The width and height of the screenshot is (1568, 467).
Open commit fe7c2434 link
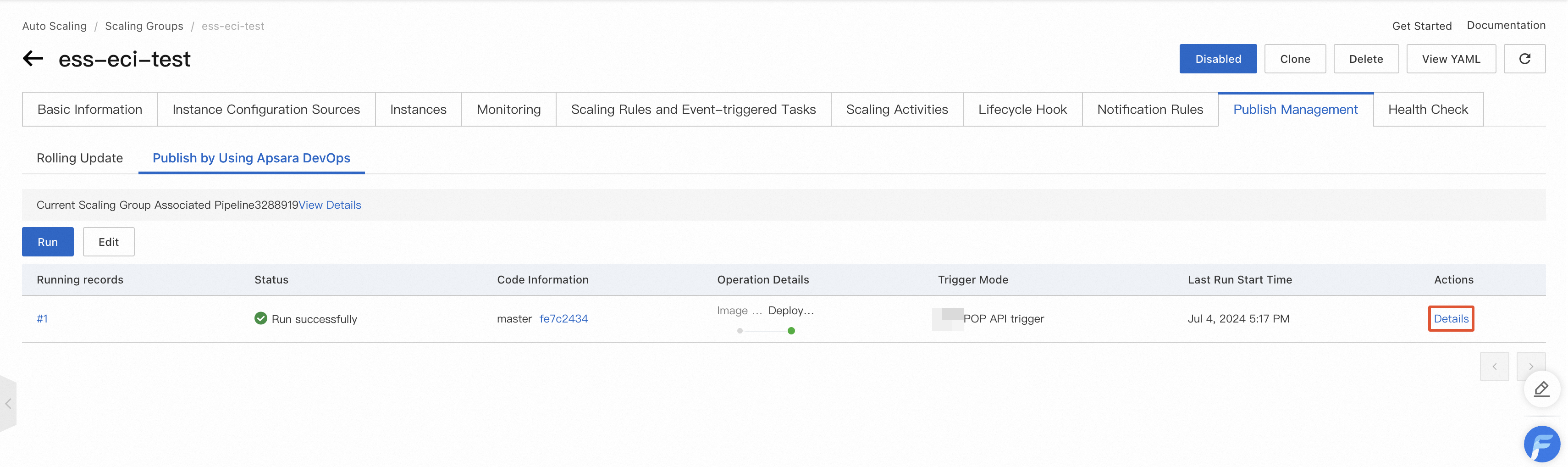563,318
